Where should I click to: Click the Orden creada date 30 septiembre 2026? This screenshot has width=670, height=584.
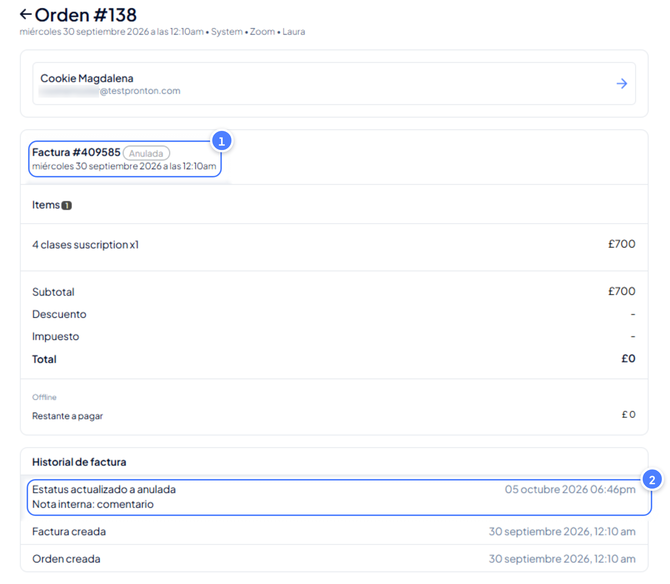[562, 559]
